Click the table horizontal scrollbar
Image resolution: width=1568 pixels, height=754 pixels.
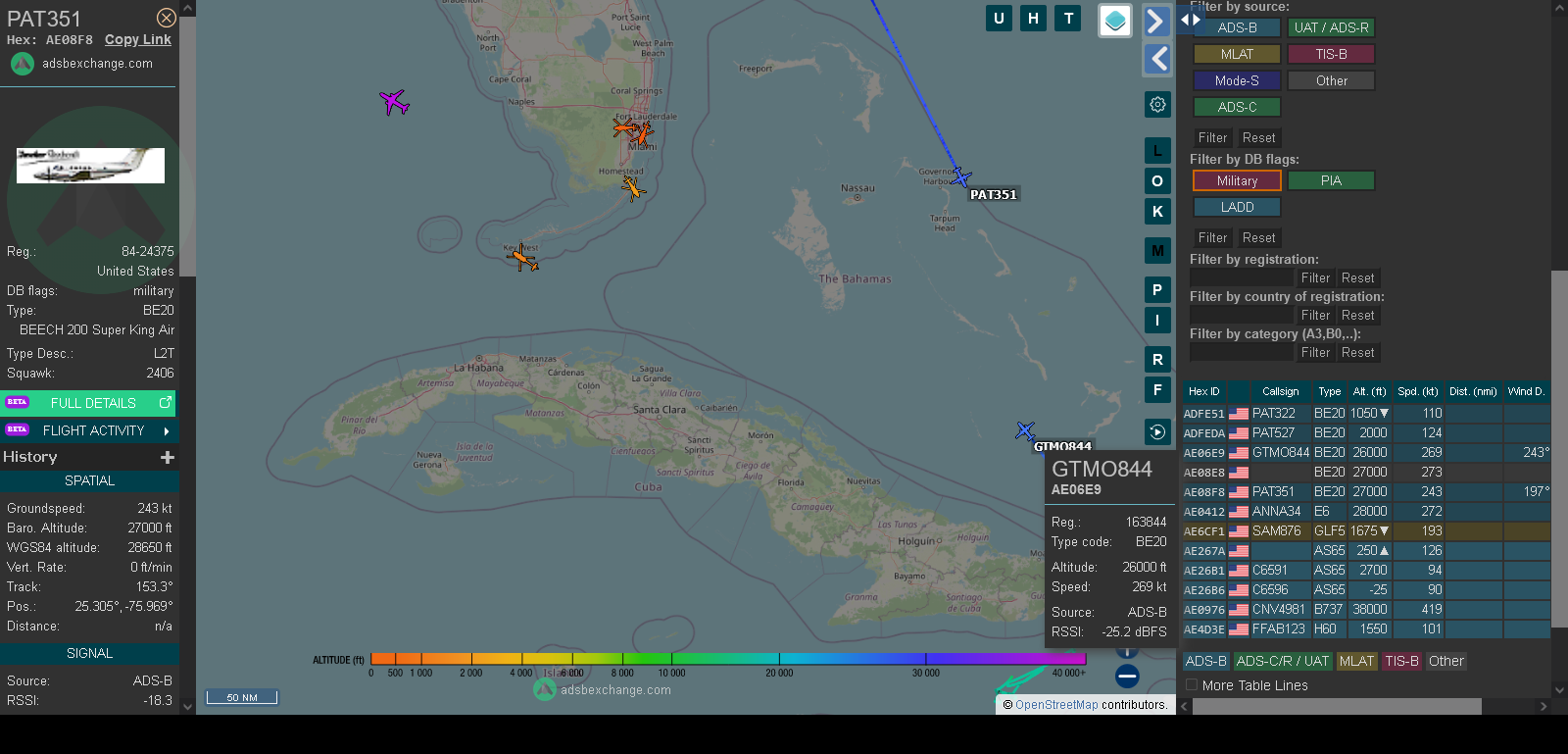[x=1337, y=706]
